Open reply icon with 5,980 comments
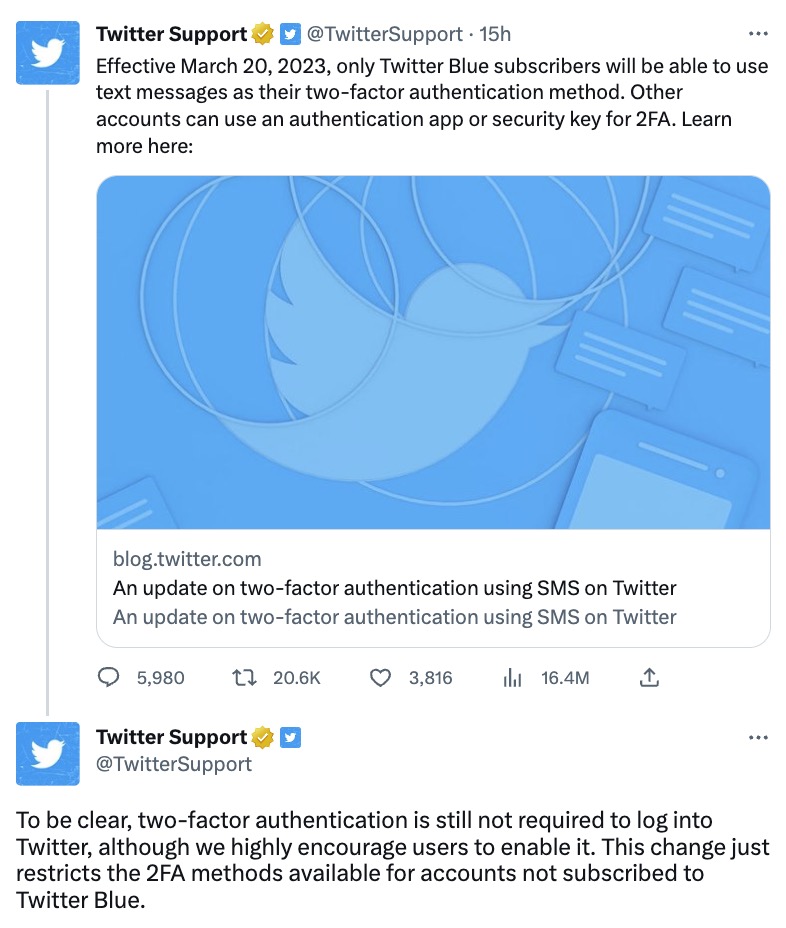786x928 pixels. click(x=108, y=677)
